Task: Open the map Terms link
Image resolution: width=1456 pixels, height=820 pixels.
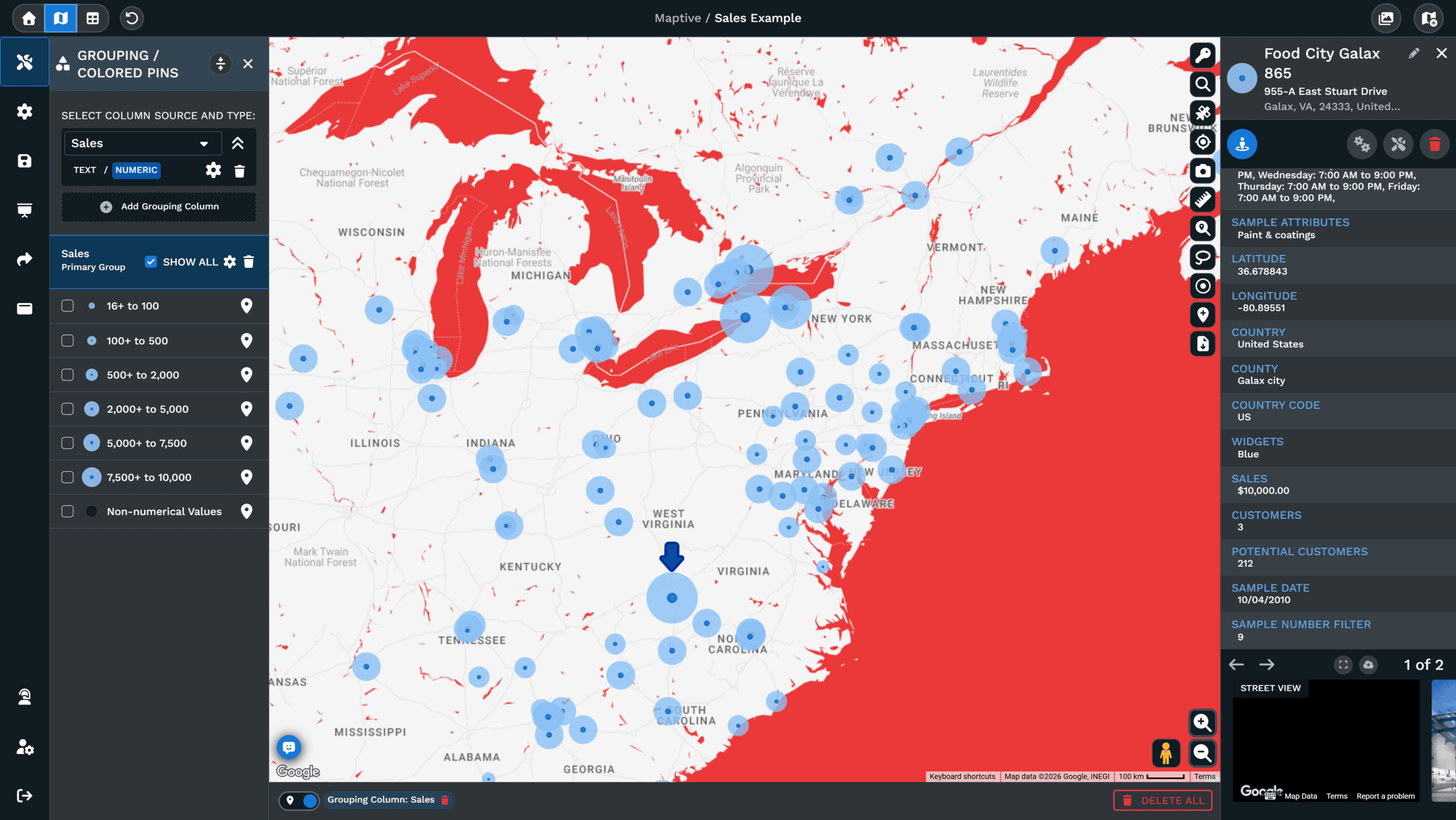Action: coord(1205,777)
